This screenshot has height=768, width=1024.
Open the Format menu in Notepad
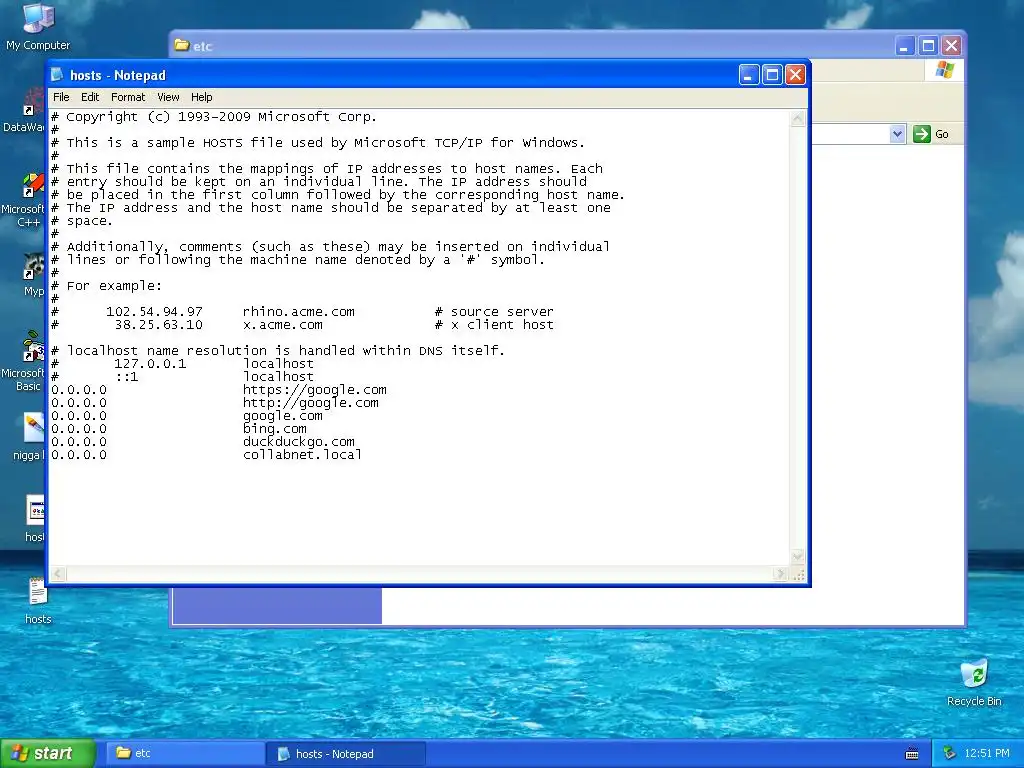128,97
